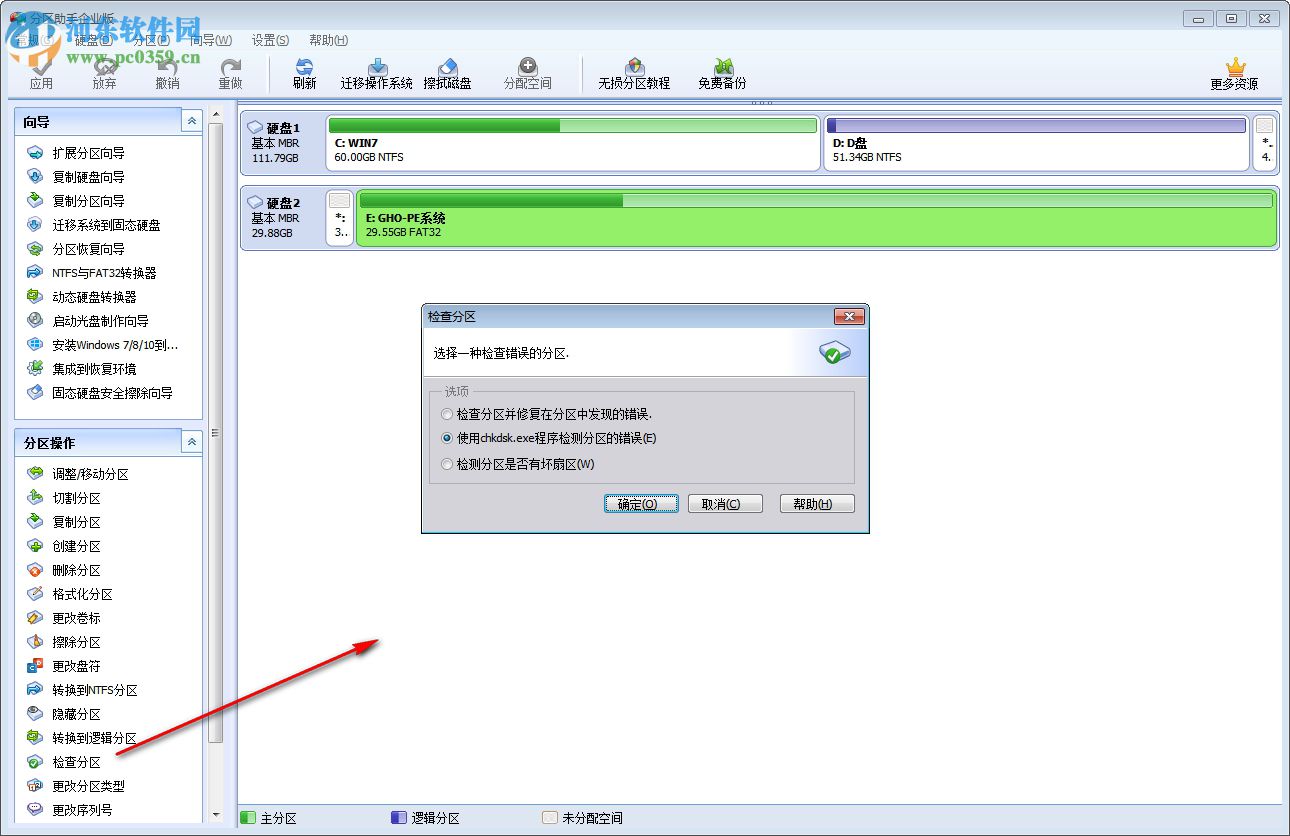The image size is (1290, 836).
Task: Click the 重做 redo icon
Action: pyautogui.click(x=230, y=73)
